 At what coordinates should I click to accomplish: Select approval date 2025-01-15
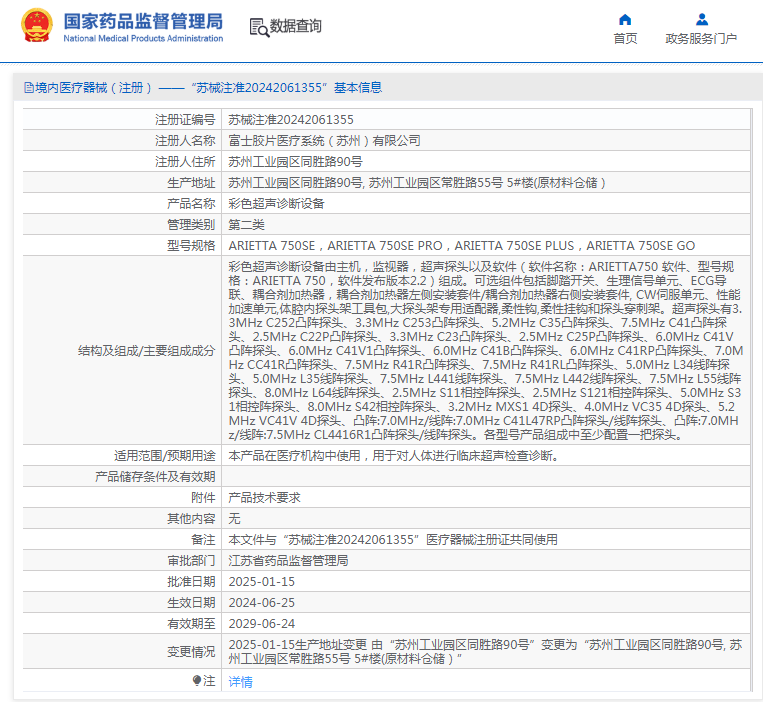click(x=261, y=581)
